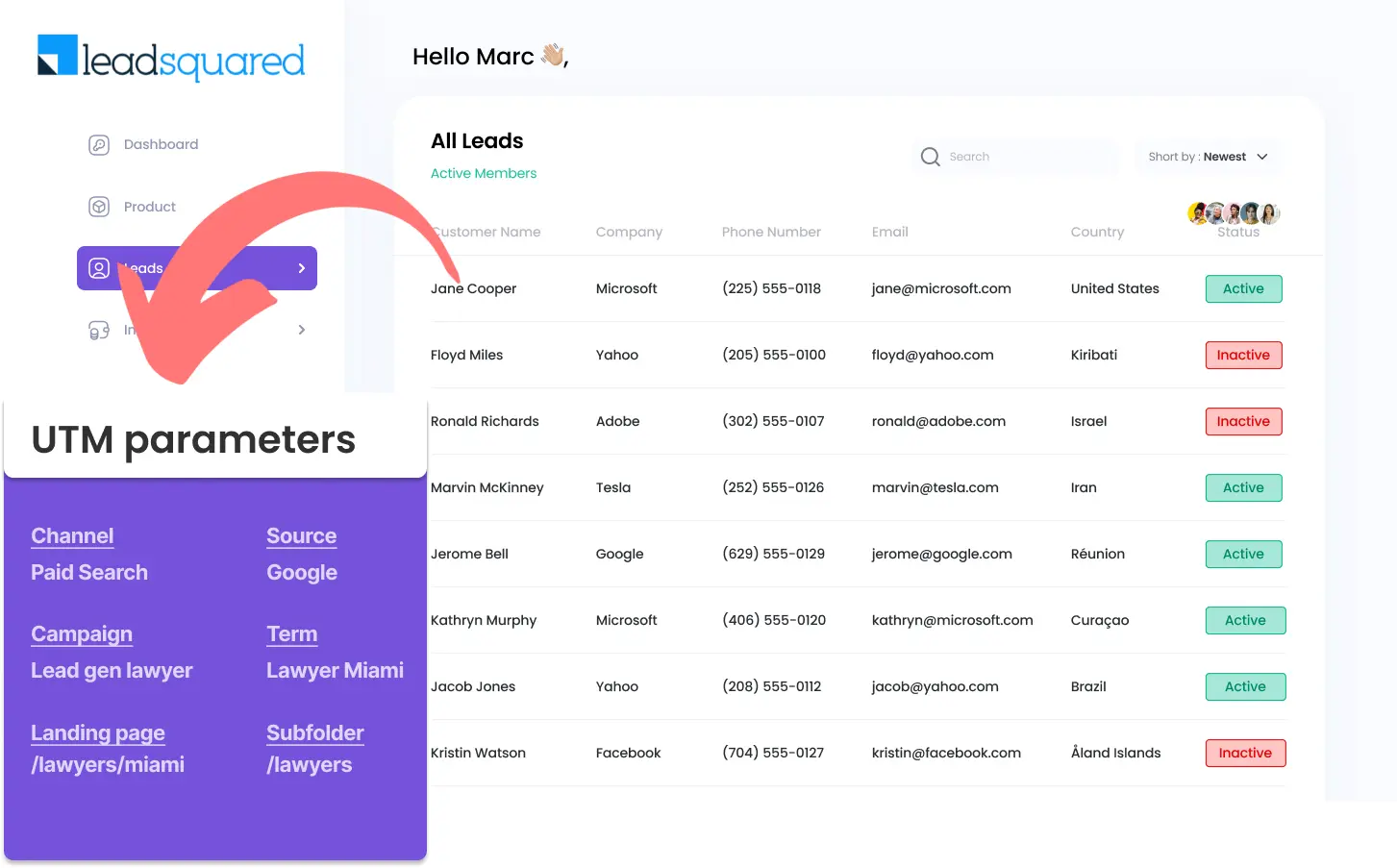Image resolution: width=1397 pixels, height=868 pixels.
Task: Expand the Leads menu chevron
Action: [302, 268]
